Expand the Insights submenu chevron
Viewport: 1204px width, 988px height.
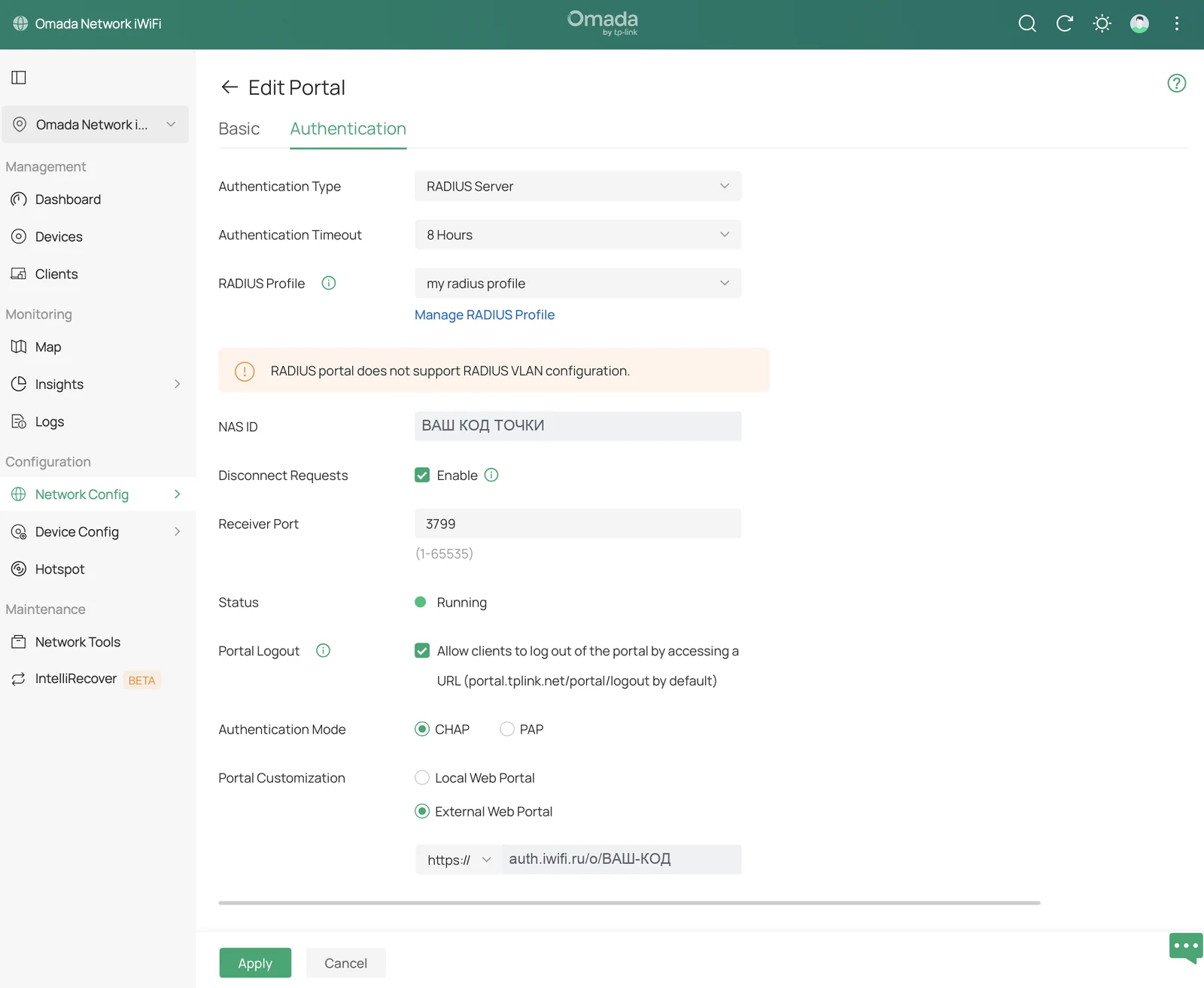(178, 384)
